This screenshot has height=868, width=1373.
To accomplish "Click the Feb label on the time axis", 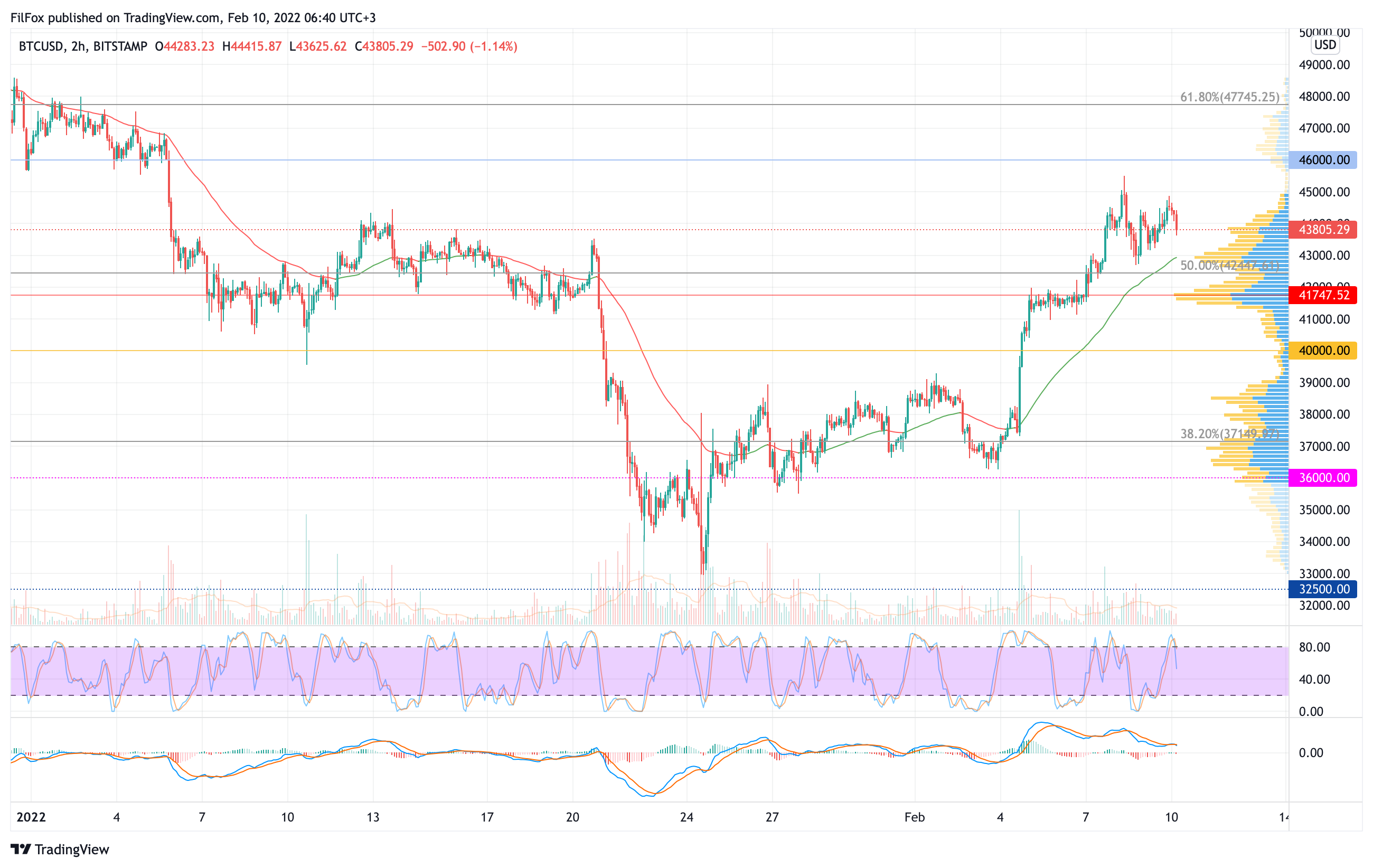I will [914, 817].
